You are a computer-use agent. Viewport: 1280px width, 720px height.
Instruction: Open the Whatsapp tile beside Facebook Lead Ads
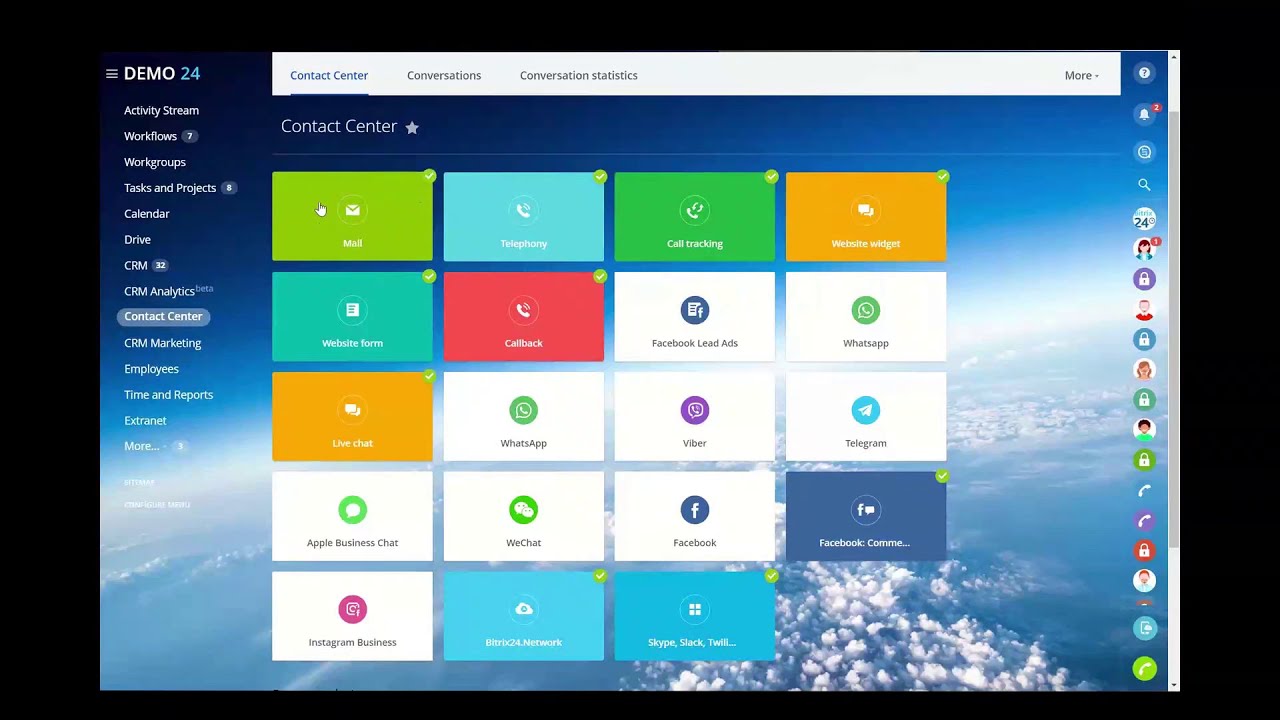click(x=865, y=316)
